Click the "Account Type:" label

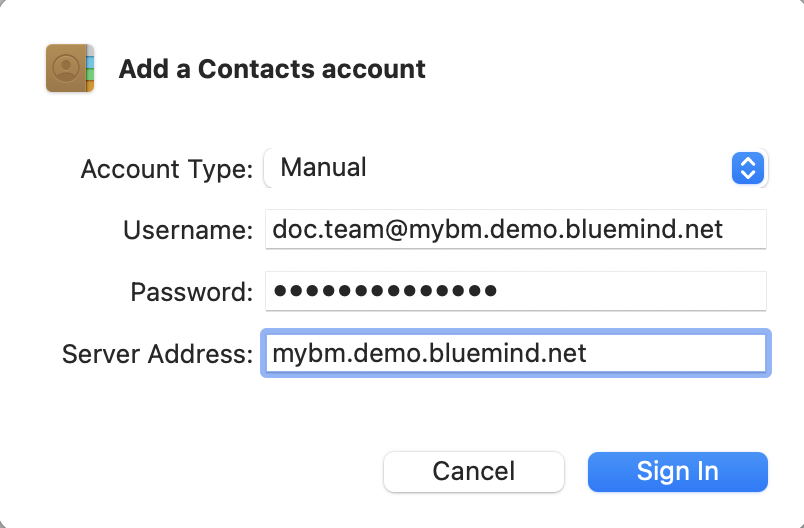pos(167,169)
